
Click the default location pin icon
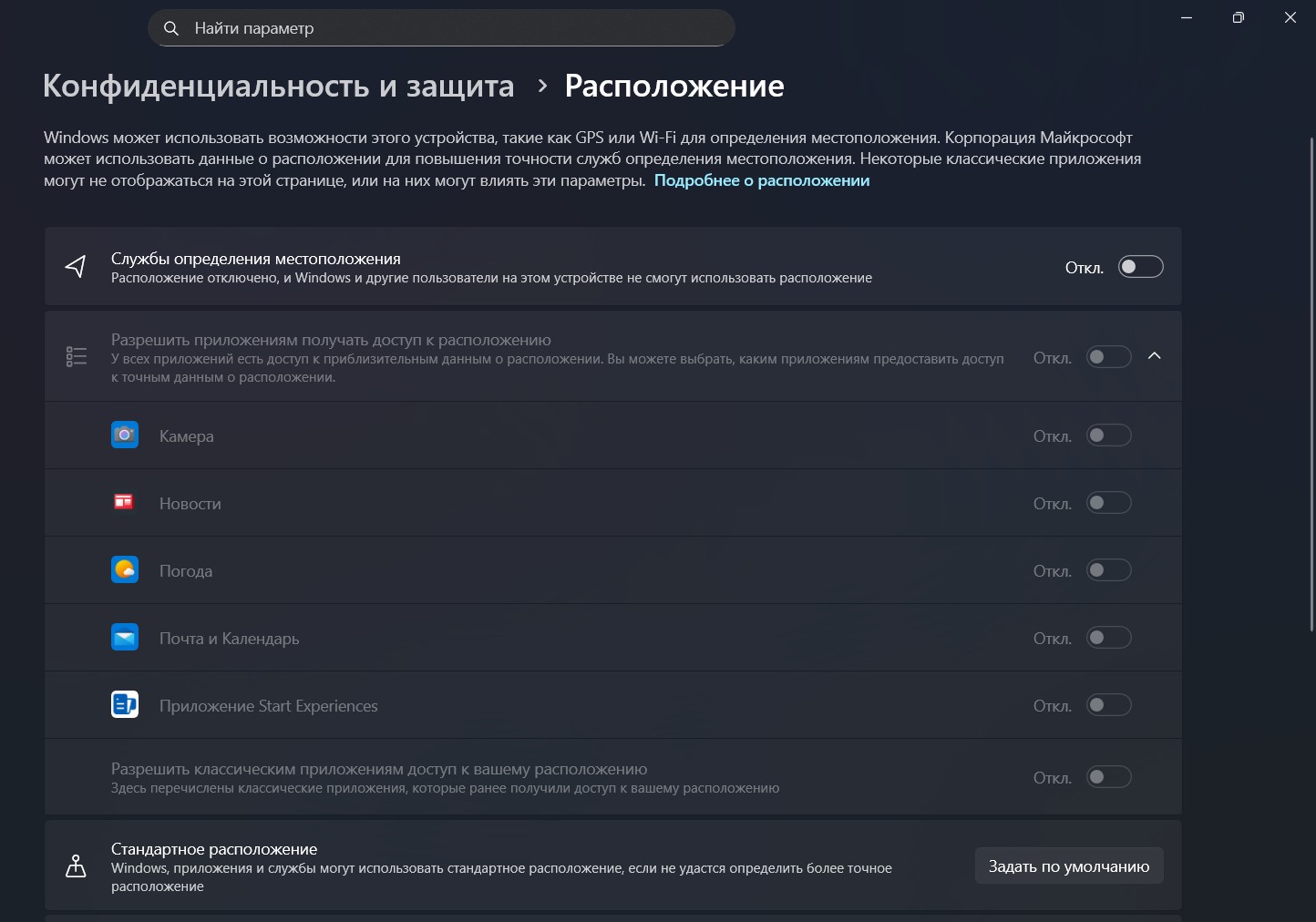pos(77,866)
